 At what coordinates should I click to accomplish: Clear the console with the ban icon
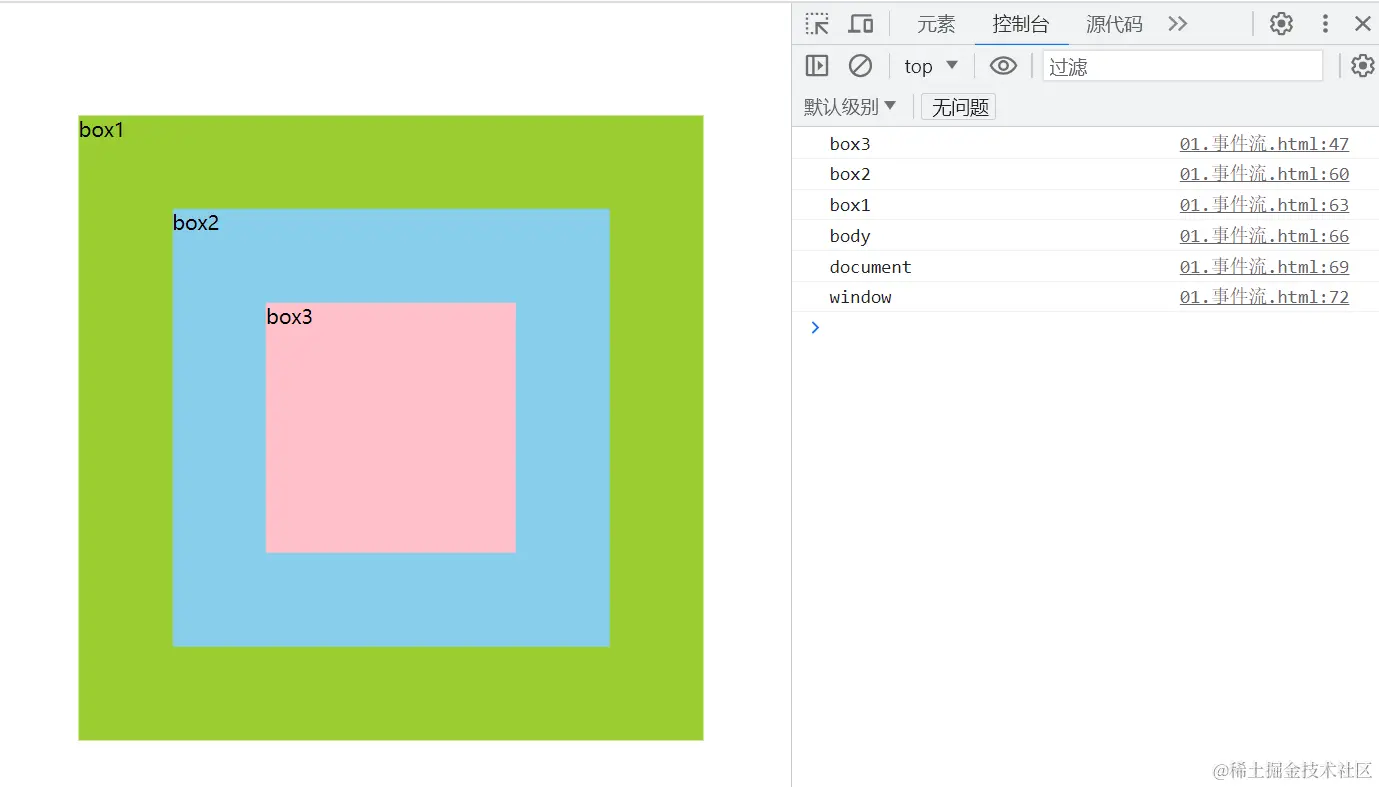(860, 66)
